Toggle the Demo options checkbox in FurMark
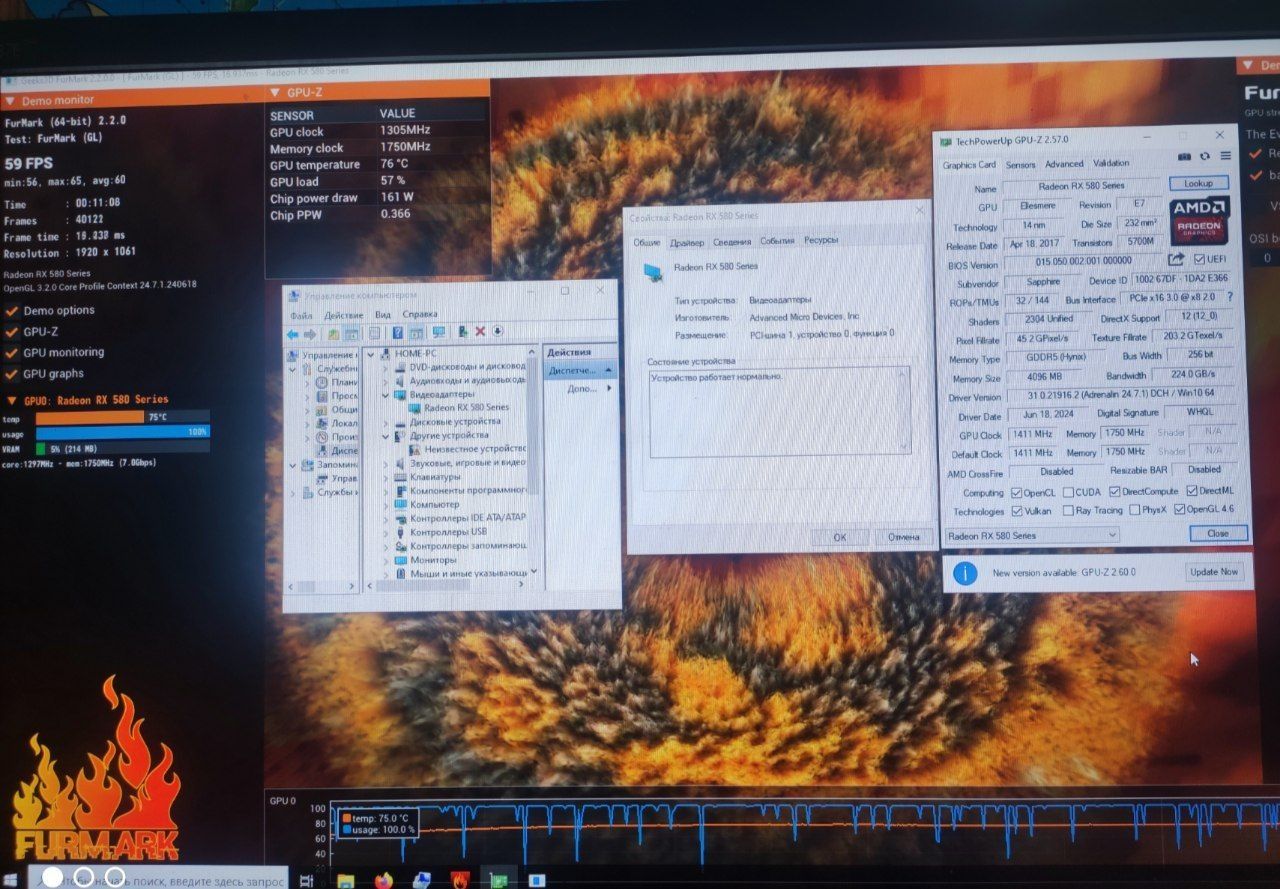Viewport: 1280px width, 889px height. tap(12, 311)
